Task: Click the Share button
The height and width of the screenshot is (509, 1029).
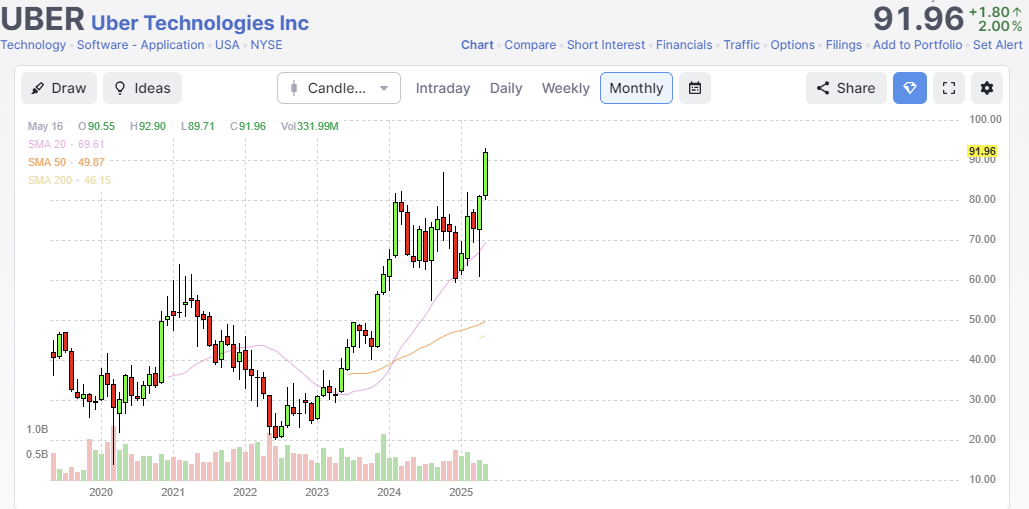Action: point(846,88)
